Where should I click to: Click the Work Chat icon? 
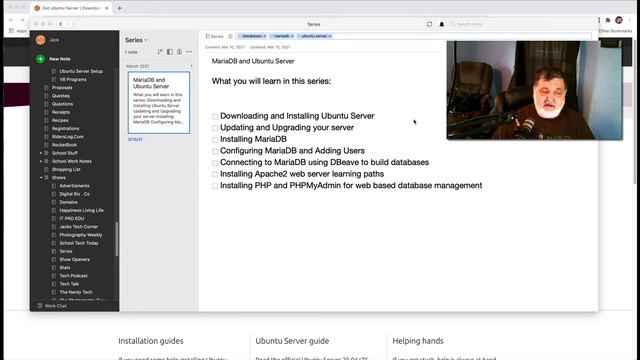point(40,306)
